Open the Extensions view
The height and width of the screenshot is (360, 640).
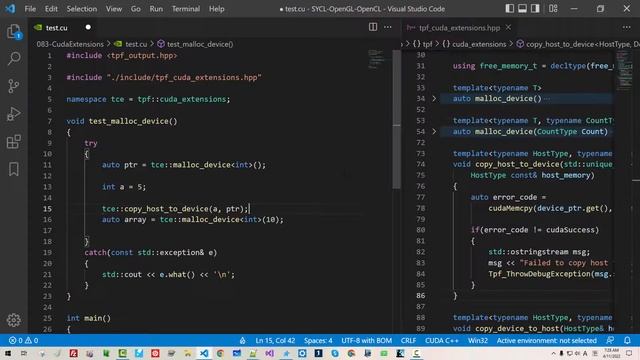point(13,142)
